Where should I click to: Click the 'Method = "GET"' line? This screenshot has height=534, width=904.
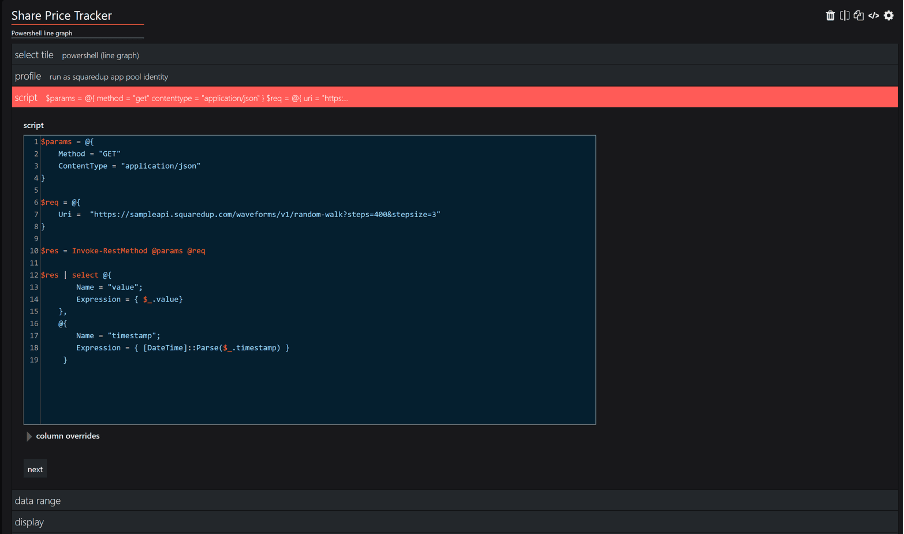89,154
